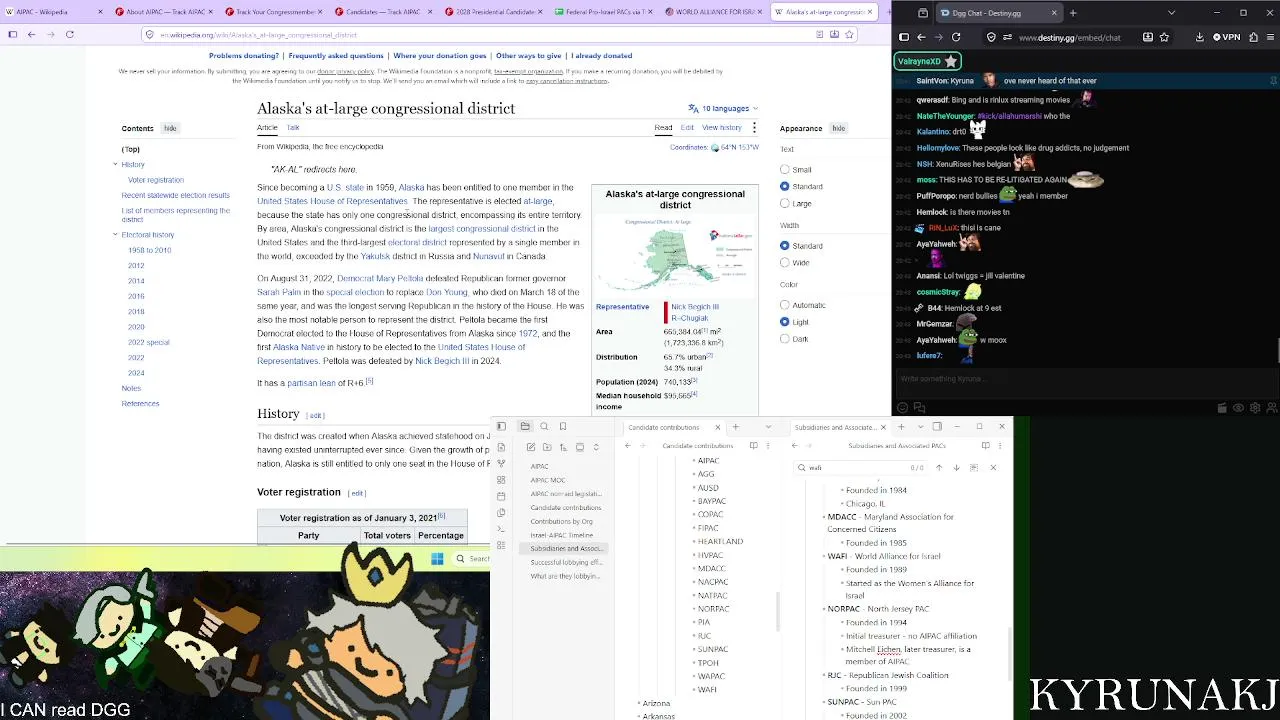The image size is (1280, 720).
Task: Click the Windows Start button on taskbar
Action: [437, 559]
